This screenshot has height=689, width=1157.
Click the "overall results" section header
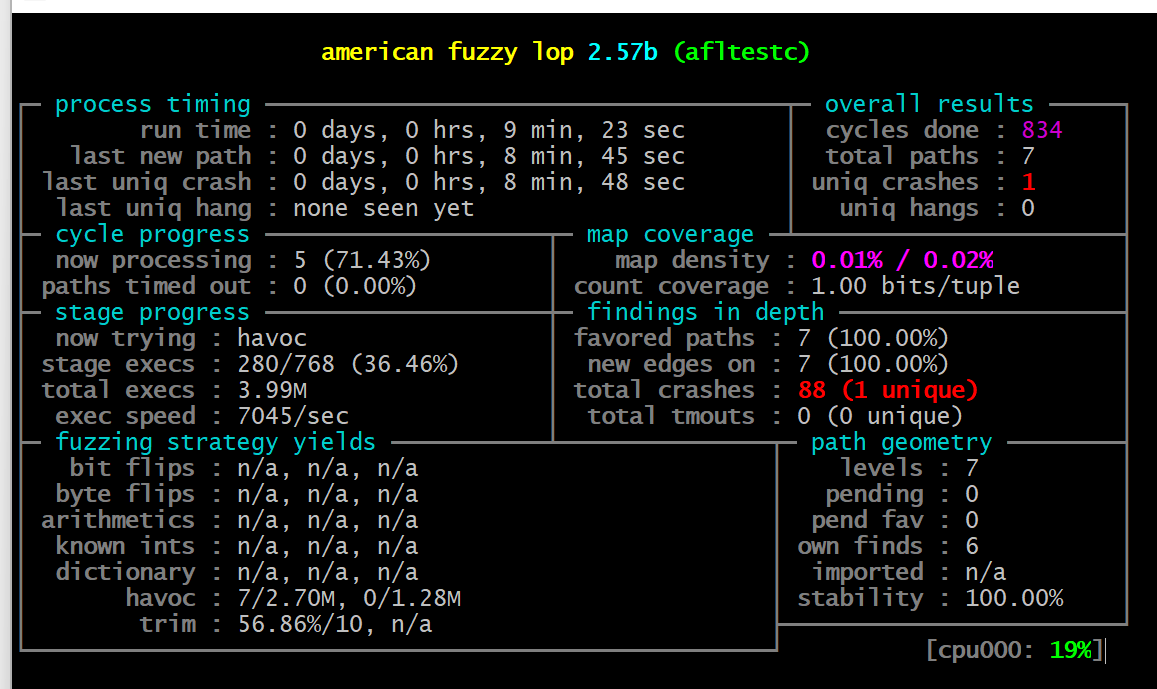(929, 105)
